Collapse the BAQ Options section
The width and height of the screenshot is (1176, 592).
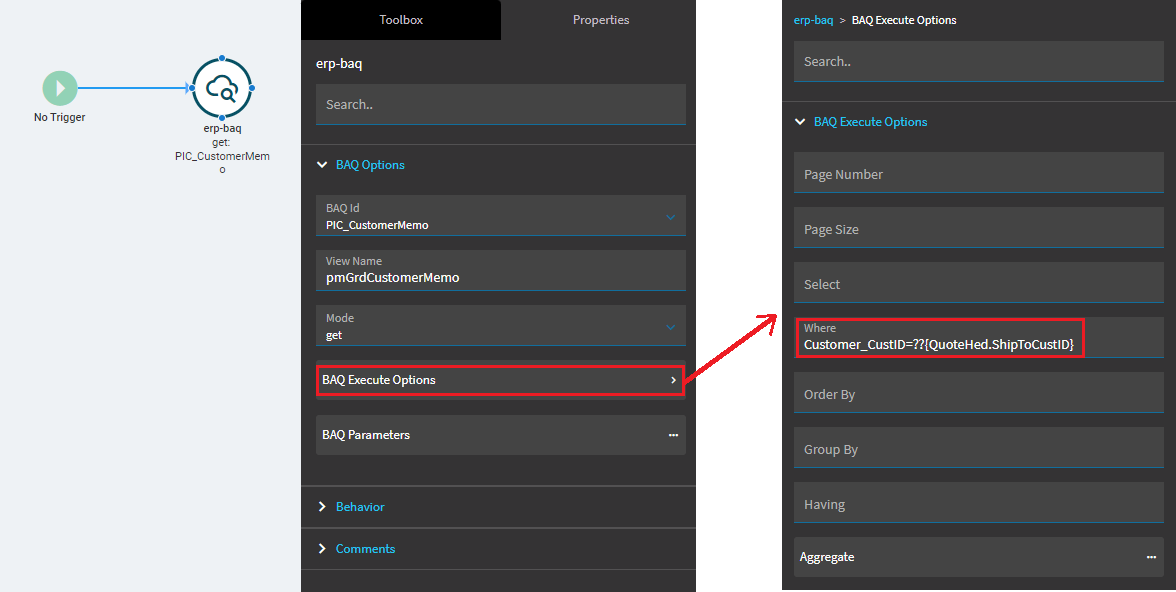[322, 164]
